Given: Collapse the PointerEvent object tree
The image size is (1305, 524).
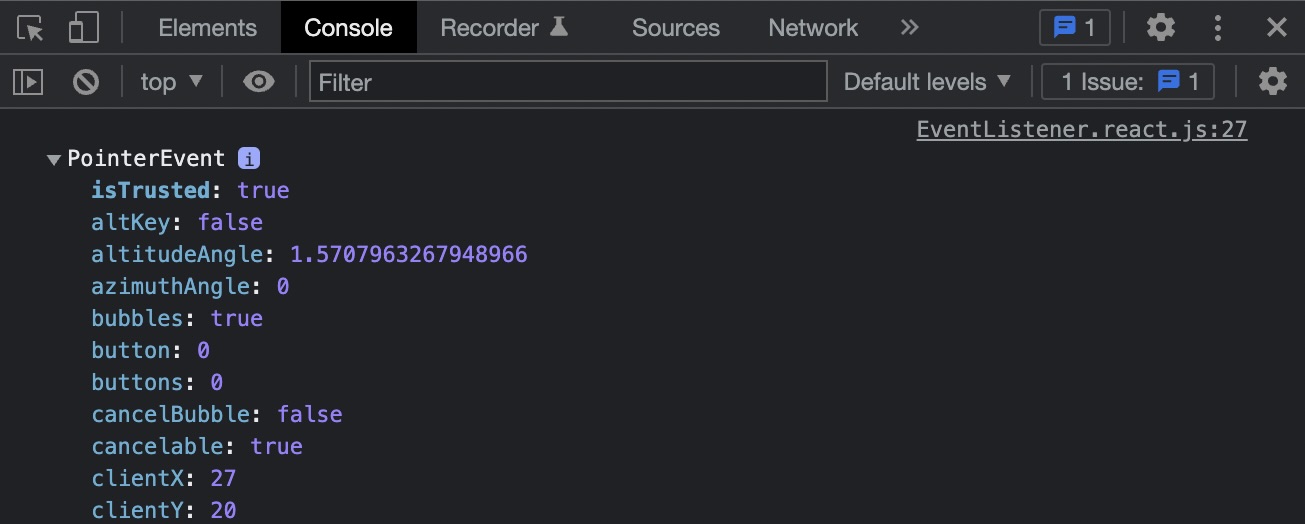Looking at the screenshot, I should click(x=53, y=159).
